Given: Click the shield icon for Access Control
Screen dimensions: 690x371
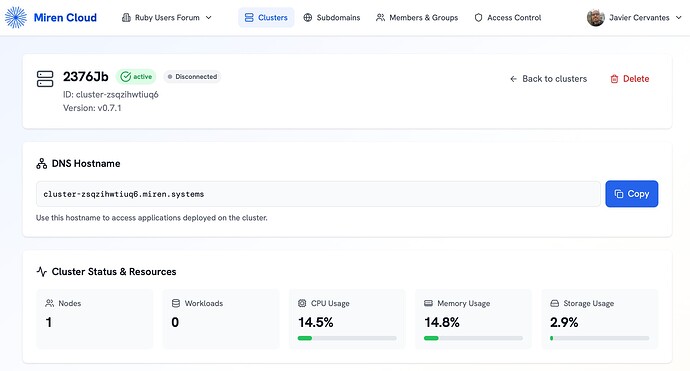Looking at the screenshot, I should coord(478,18).
